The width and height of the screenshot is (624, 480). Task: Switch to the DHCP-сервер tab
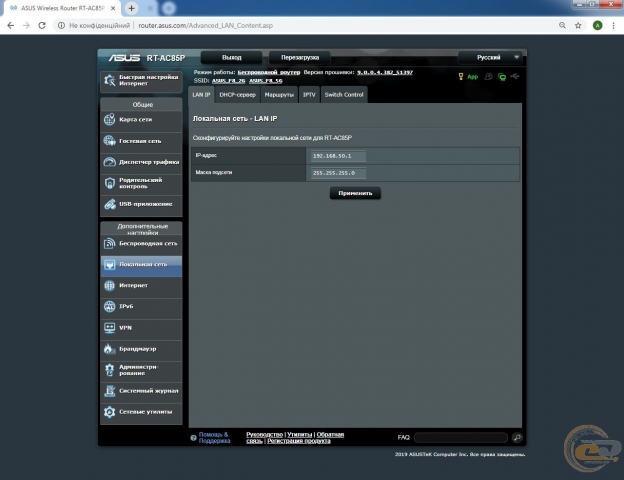click(237, 94)
